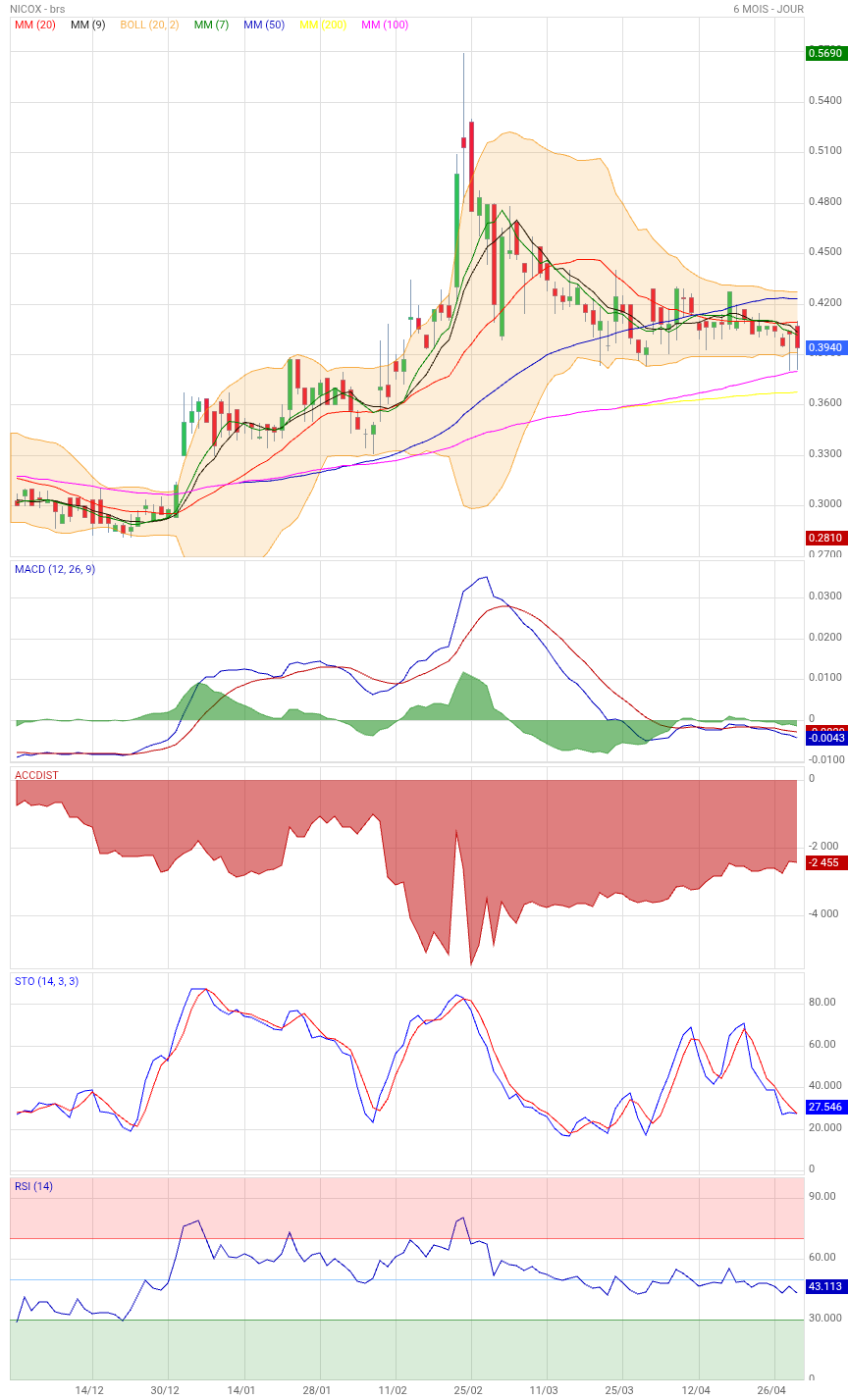Click the STO (14, 3, 3) panel label

tap(46, 981)
